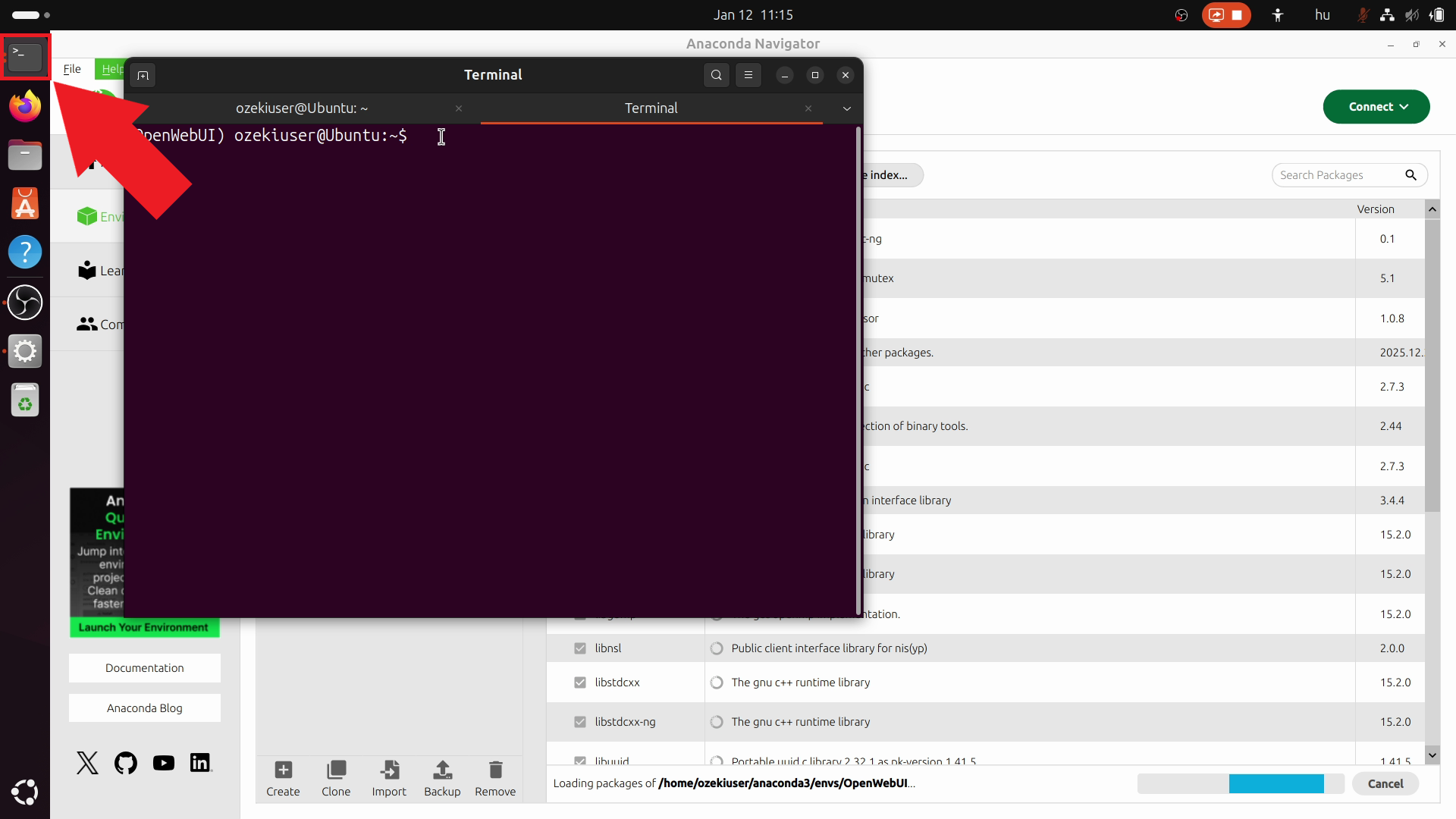Toggle the libnsl package checkbox

[x=580, y=648]
